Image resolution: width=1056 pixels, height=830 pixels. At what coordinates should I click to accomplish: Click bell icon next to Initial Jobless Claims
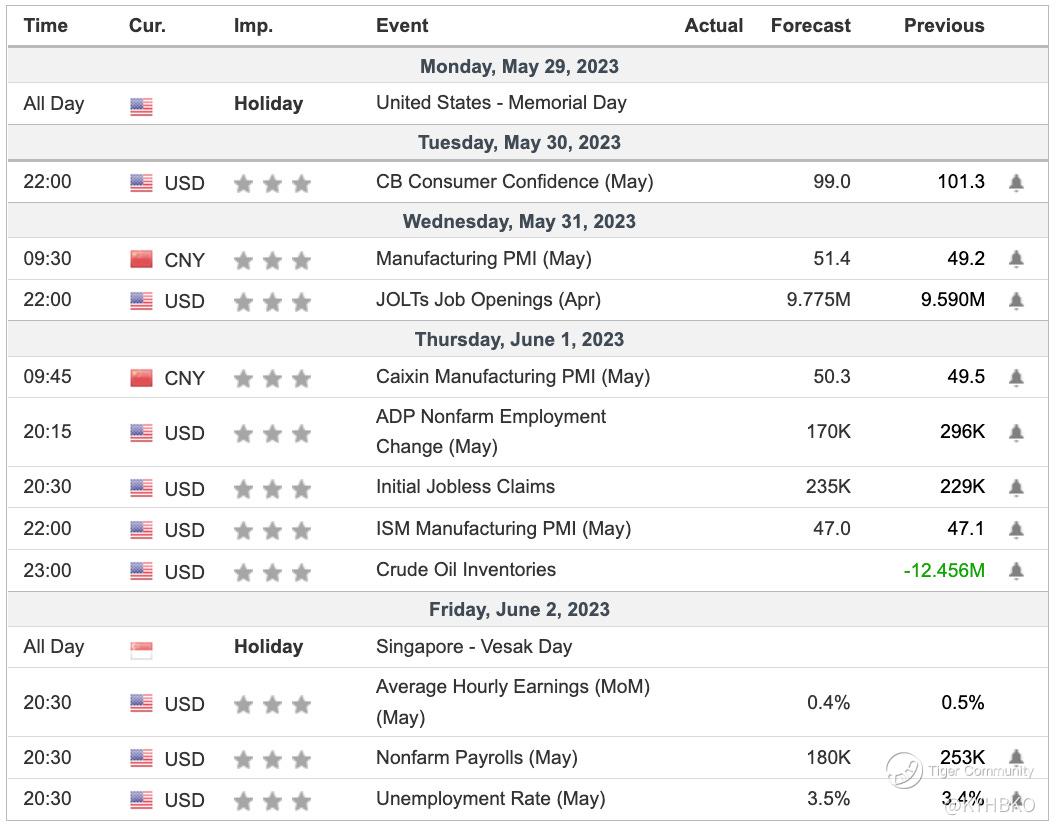pos(1016,488)
